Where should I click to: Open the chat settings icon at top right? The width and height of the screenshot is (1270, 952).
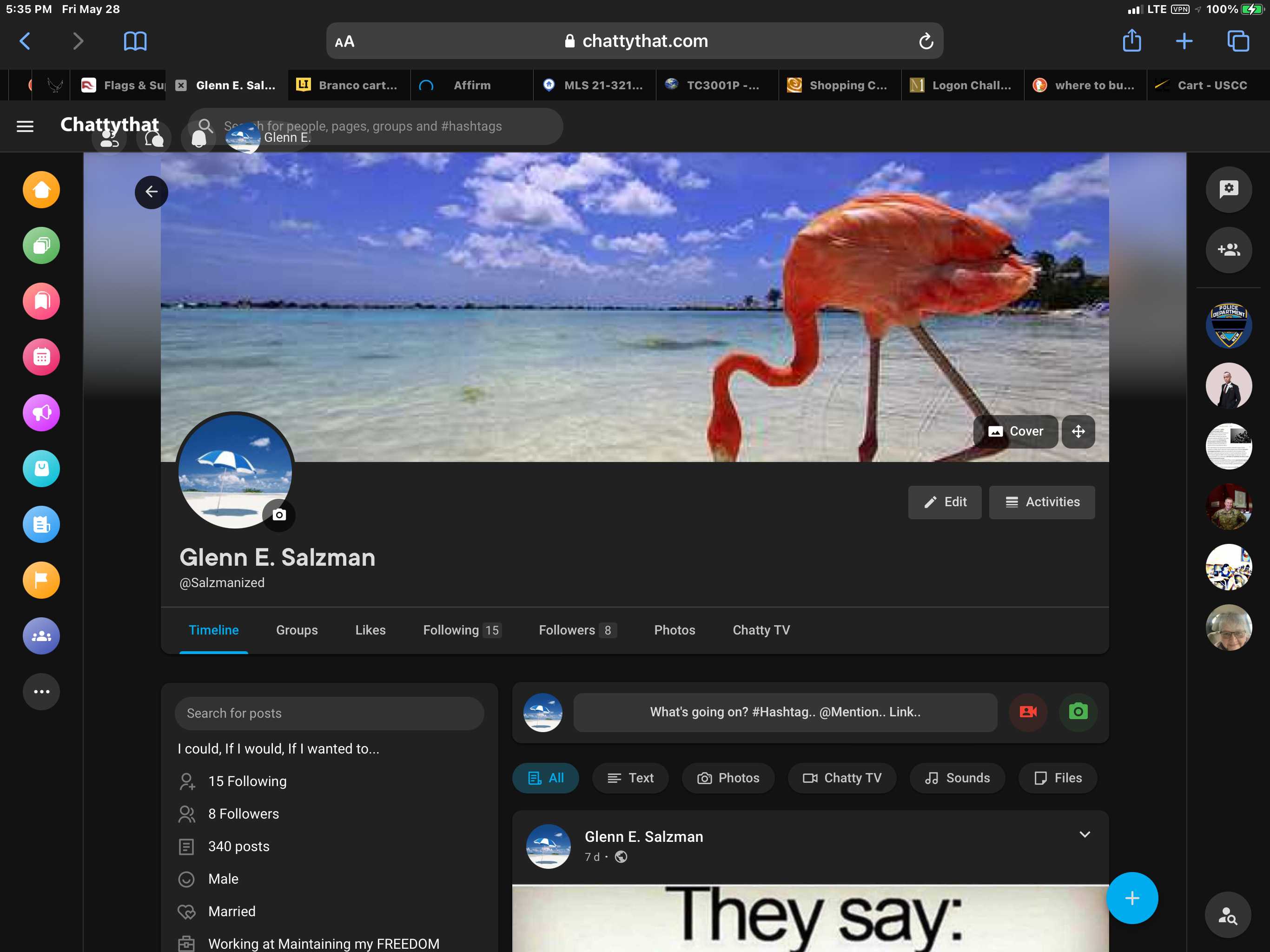[x=1228, y=189]
